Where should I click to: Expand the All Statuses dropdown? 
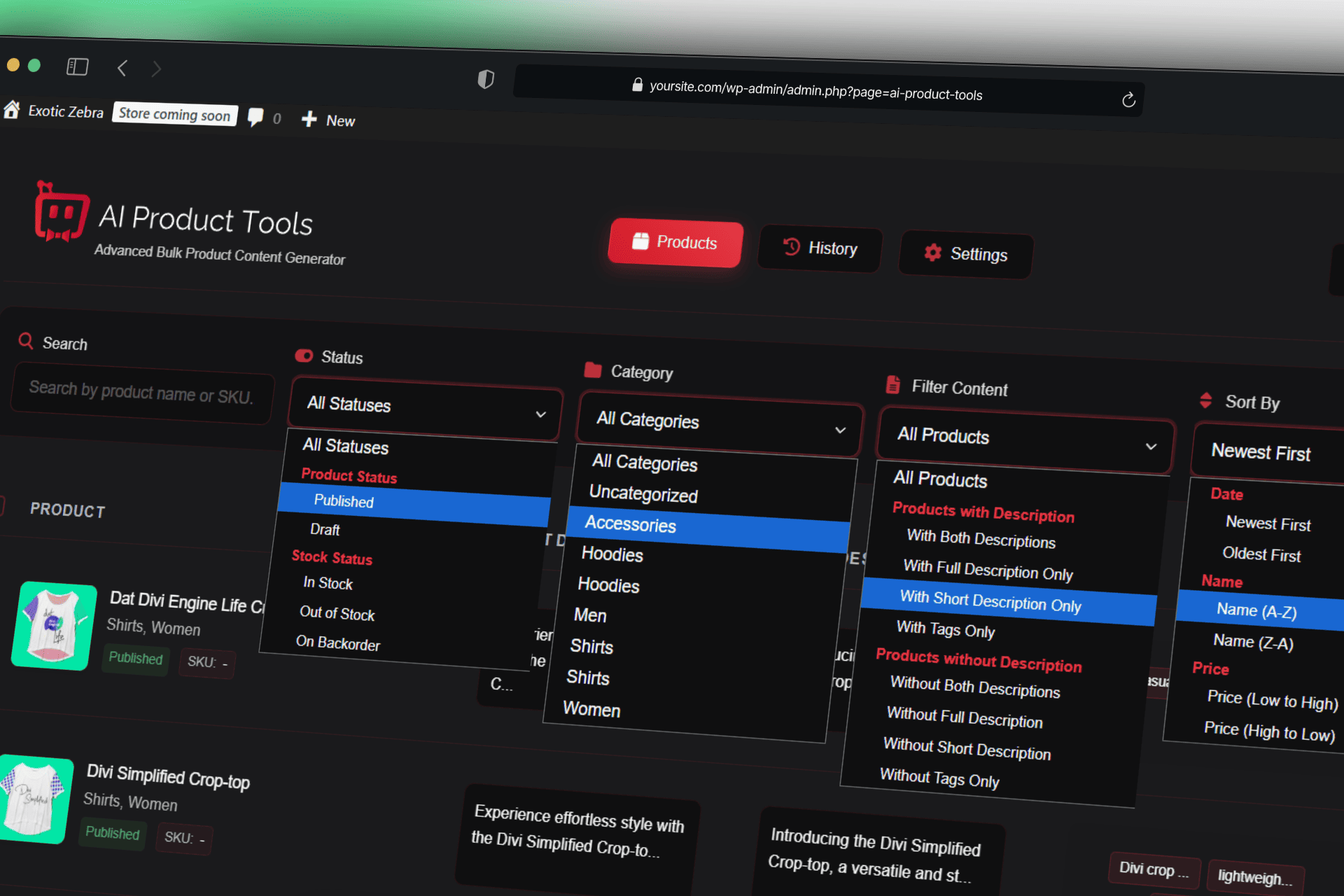click(426, 409)
